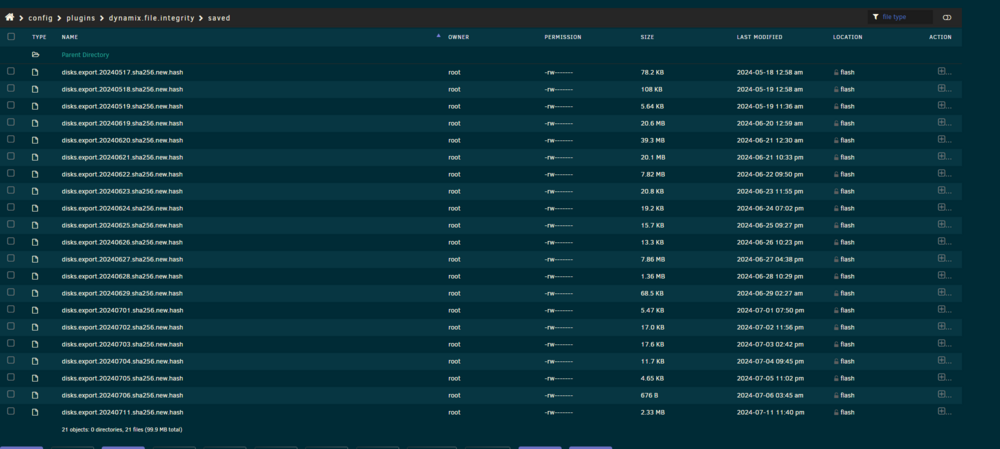Image resolution: width=1000 pixels, height=449 pixels.
Task: Open file disks.export.20240622.sha256.new.hash
Action: pos(122,174)
